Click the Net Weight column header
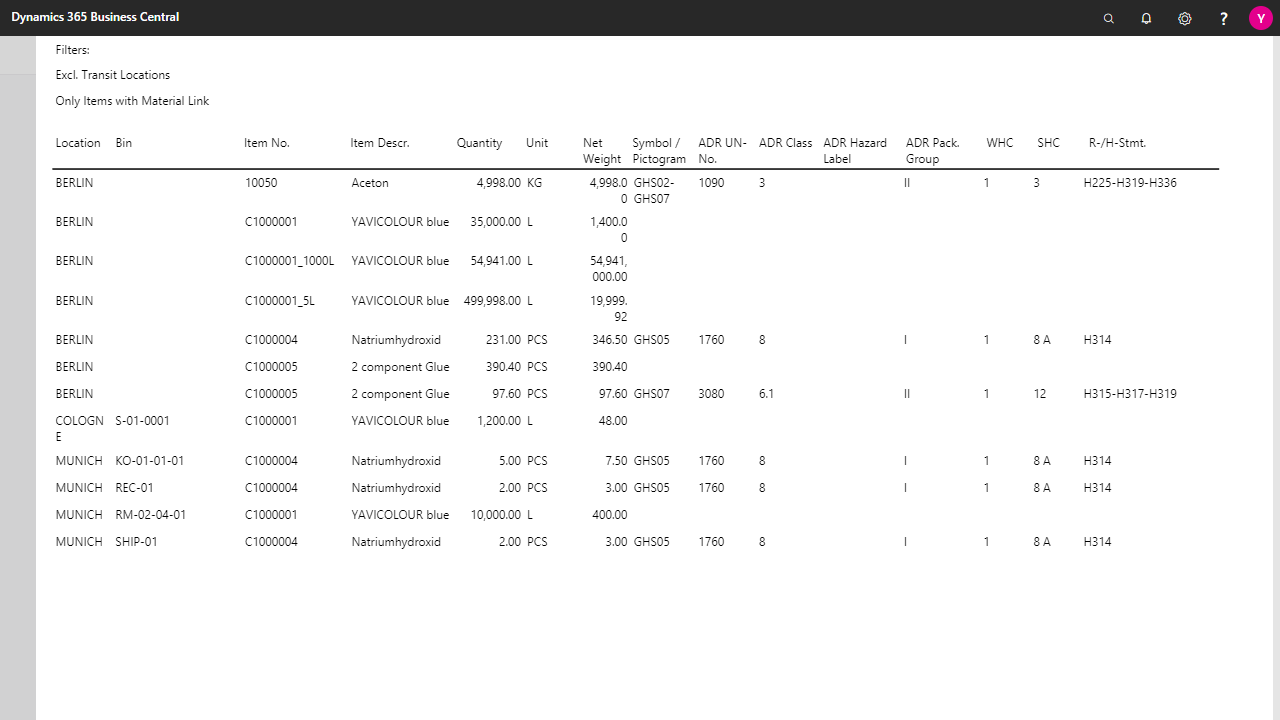 pyautogui.click(x=602, y=151)
